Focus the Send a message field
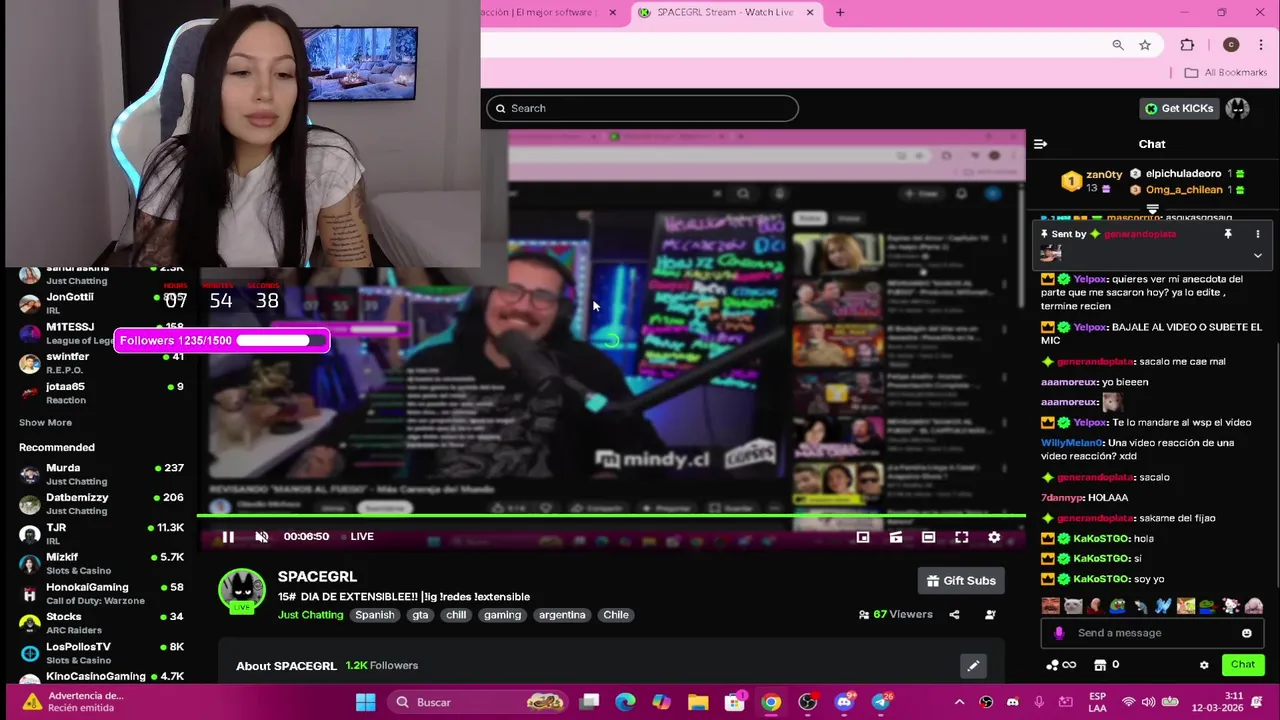The height and width of the screenshot is (720, 1280). click(1152, 633)
